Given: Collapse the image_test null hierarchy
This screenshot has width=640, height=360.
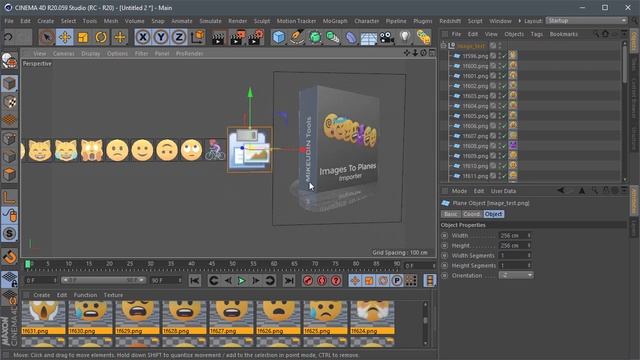Looking at the screenshot, I should pyautogui.click(x=444, y=46).
